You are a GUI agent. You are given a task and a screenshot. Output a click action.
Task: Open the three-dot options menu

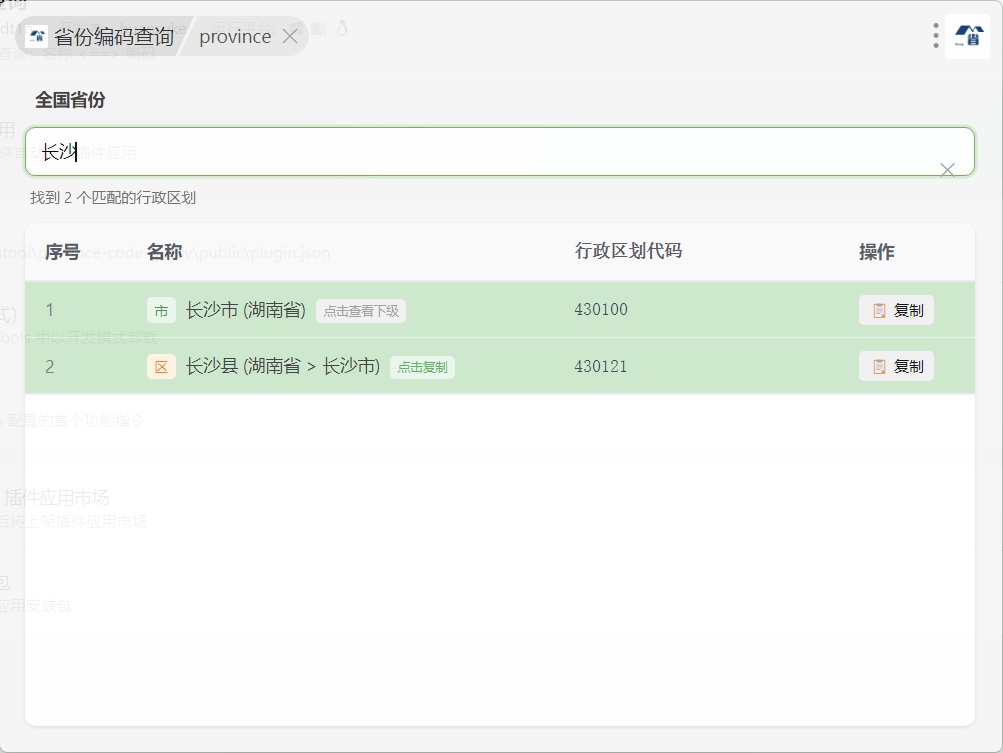(935, 36)
